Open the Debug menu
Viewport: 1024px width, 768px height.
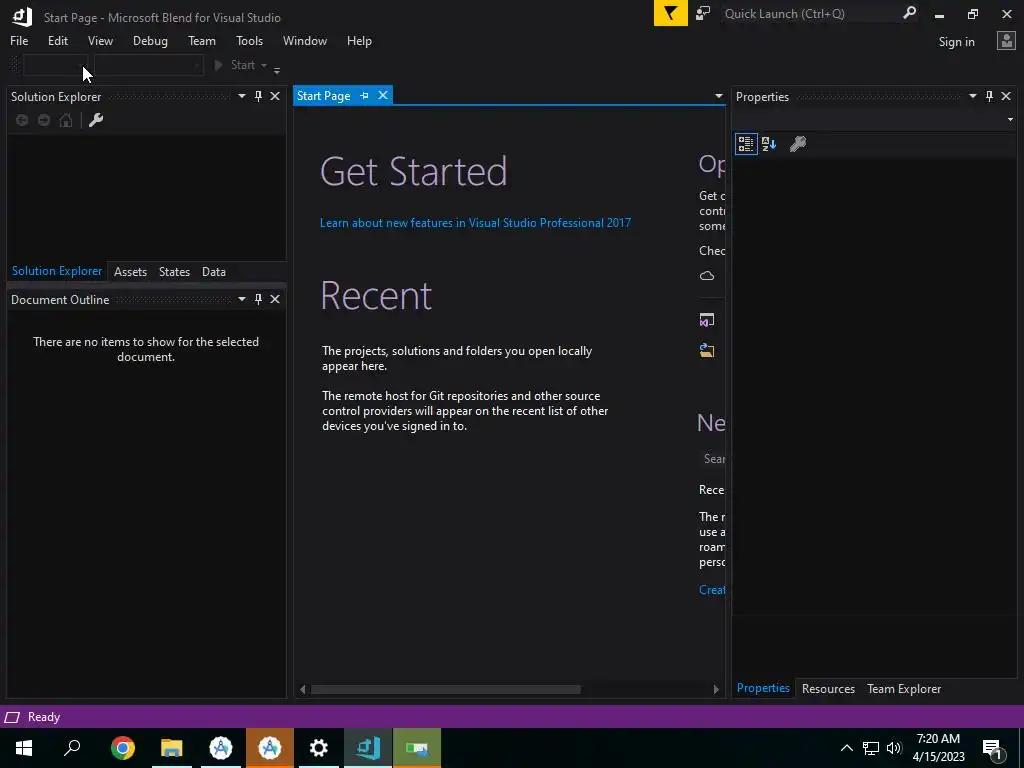(150, 41)
